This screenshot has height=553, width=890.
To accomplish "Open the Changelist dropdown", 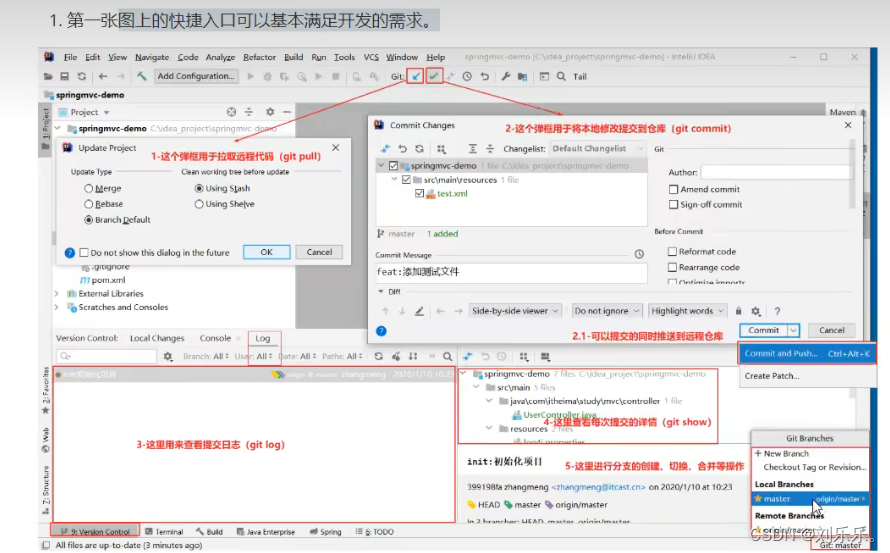I will click(x=598, y=149).
